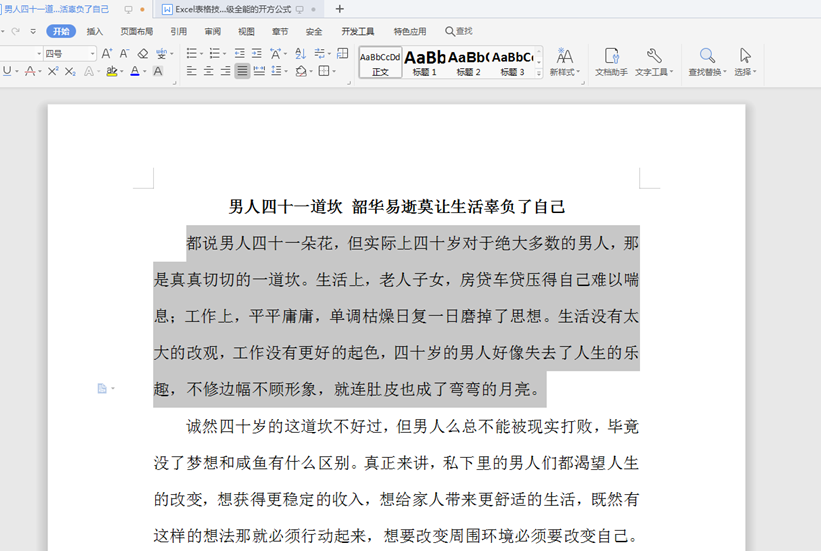821x555 pixels.
Task: Increase paragraph indent
Action: 257,53
